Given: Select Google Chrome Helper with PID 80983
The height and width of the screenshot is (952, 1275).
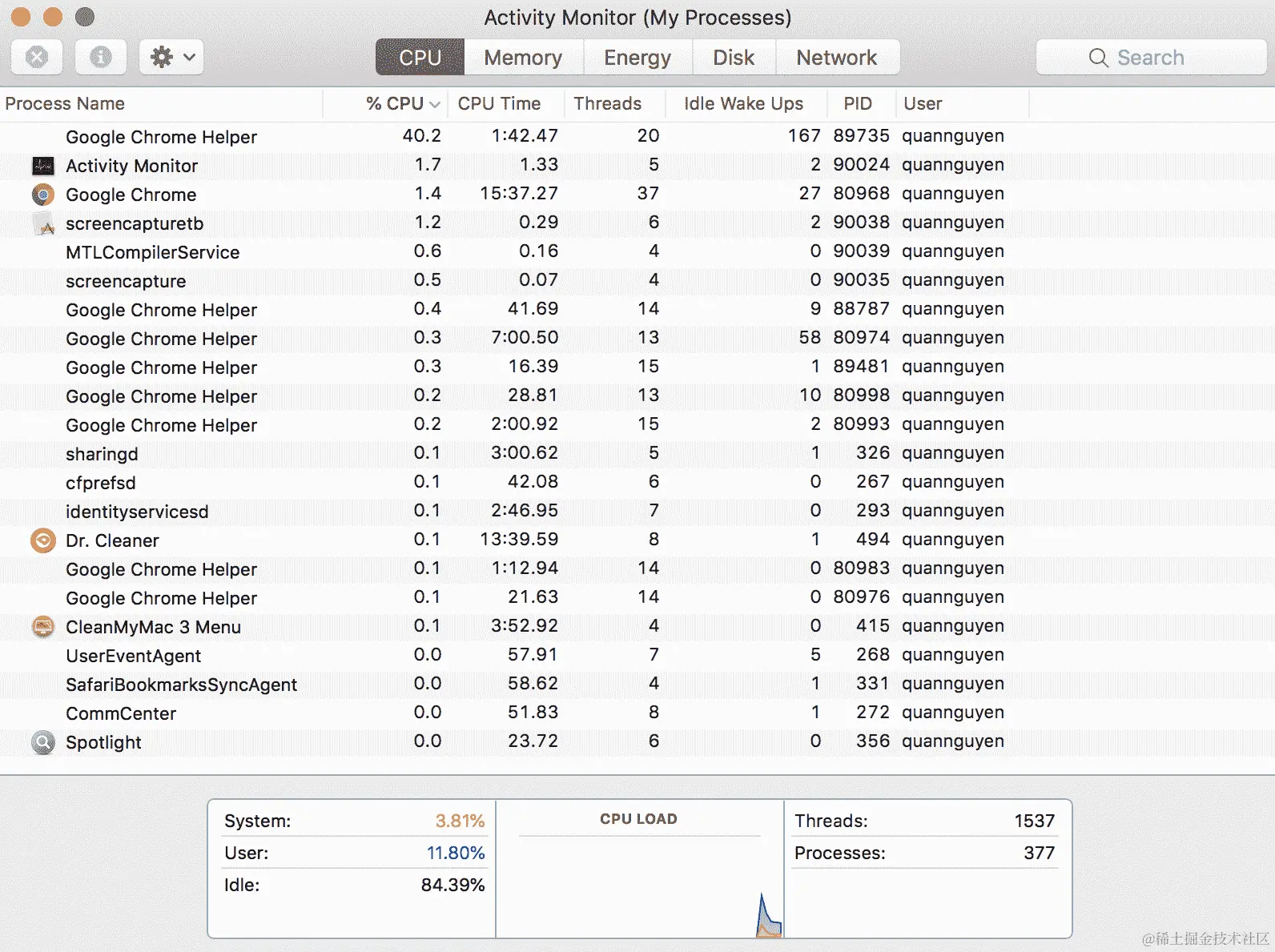Looking at the screenshot, I should 637,569.
